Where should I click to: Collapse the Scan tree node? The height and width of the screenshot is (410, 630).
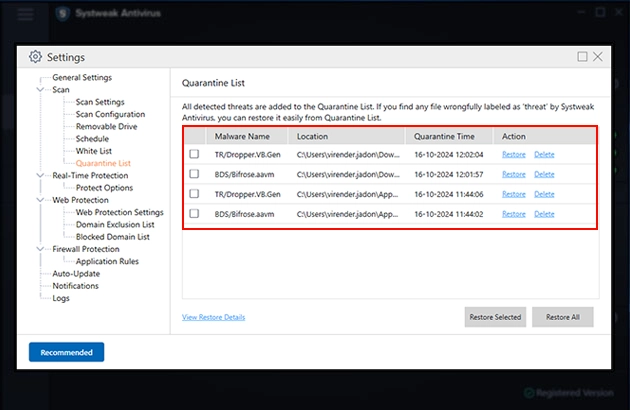[40, 90]
